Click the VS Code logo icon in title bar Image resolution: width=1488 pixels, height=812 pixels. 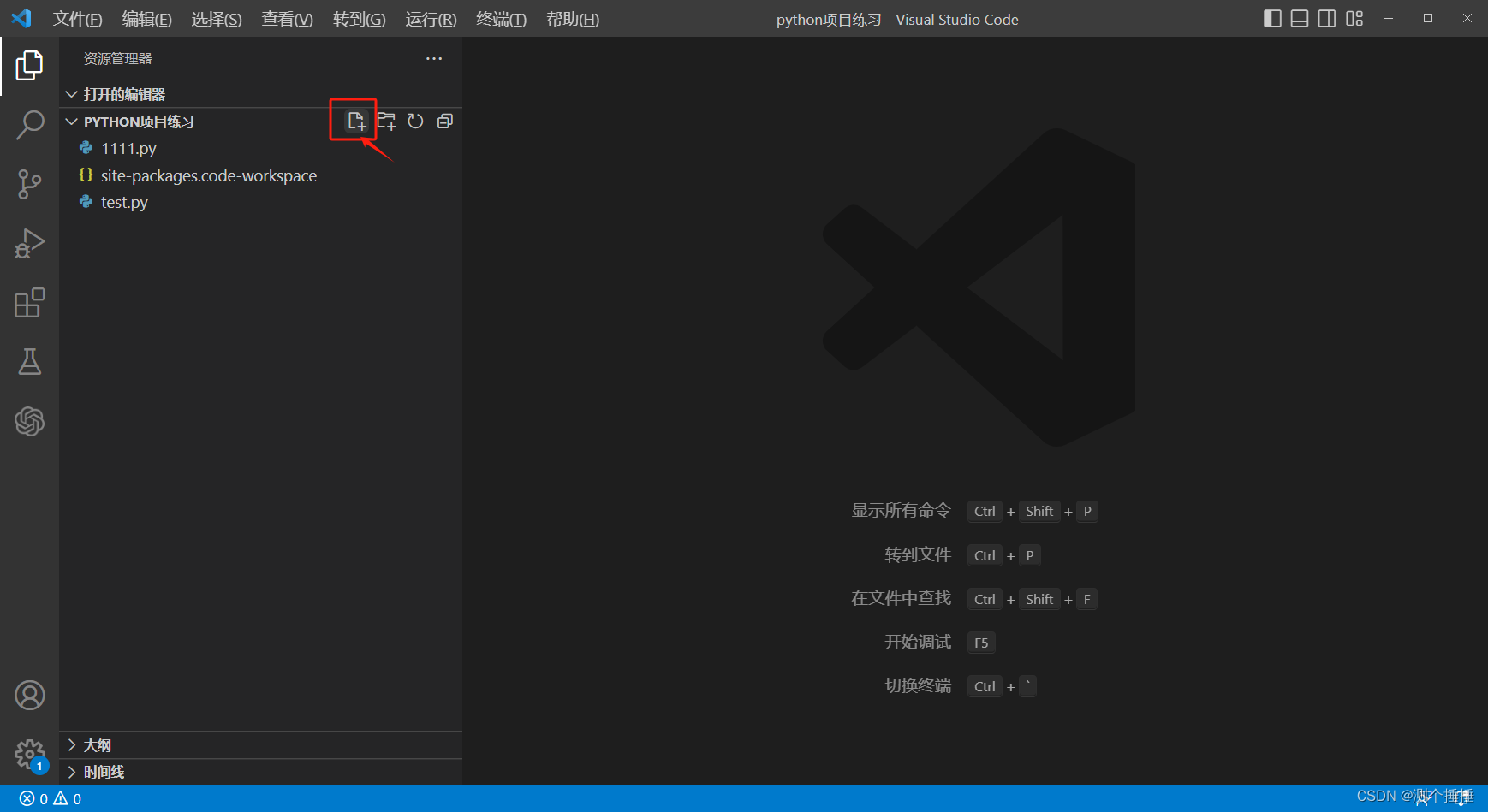pyautogui.click(x=21, y=18)
